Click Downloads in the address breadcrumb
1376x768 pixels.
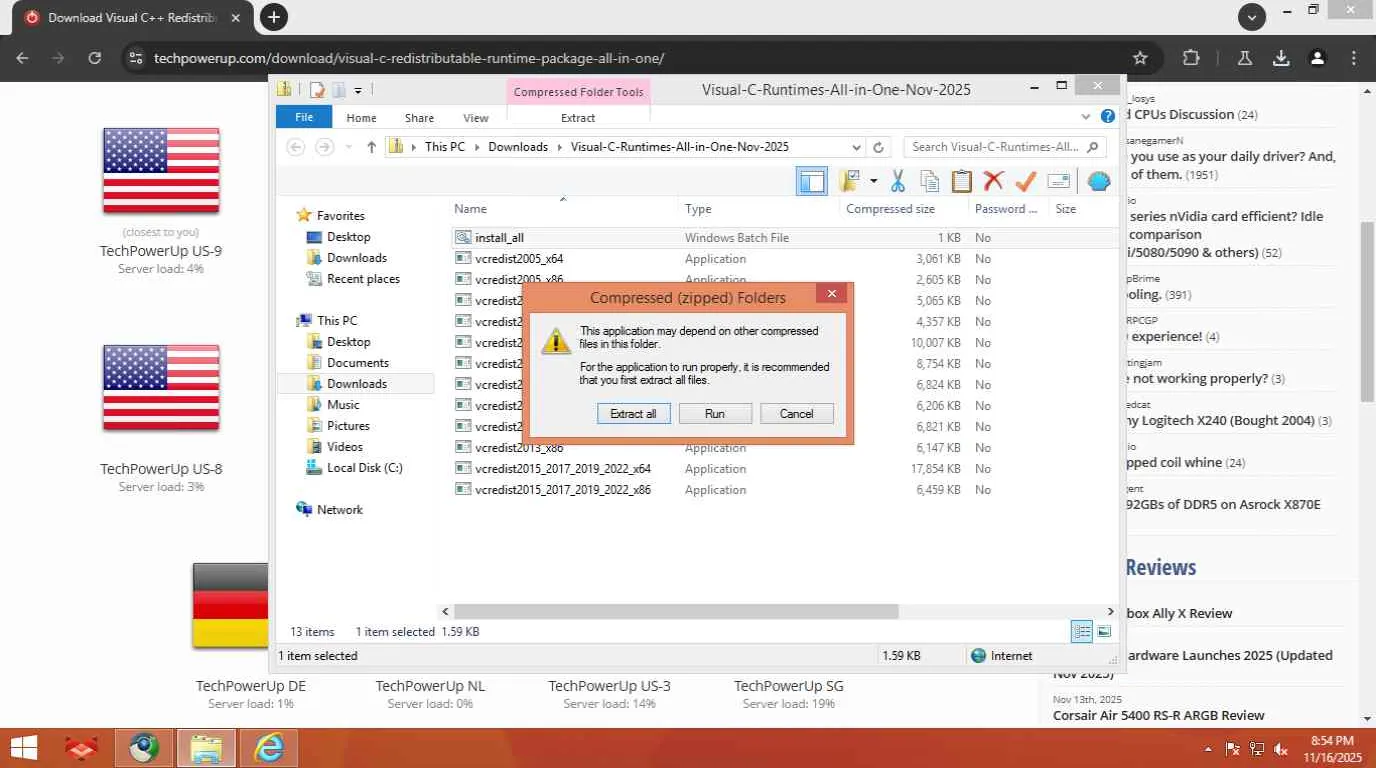pos(518,147)
